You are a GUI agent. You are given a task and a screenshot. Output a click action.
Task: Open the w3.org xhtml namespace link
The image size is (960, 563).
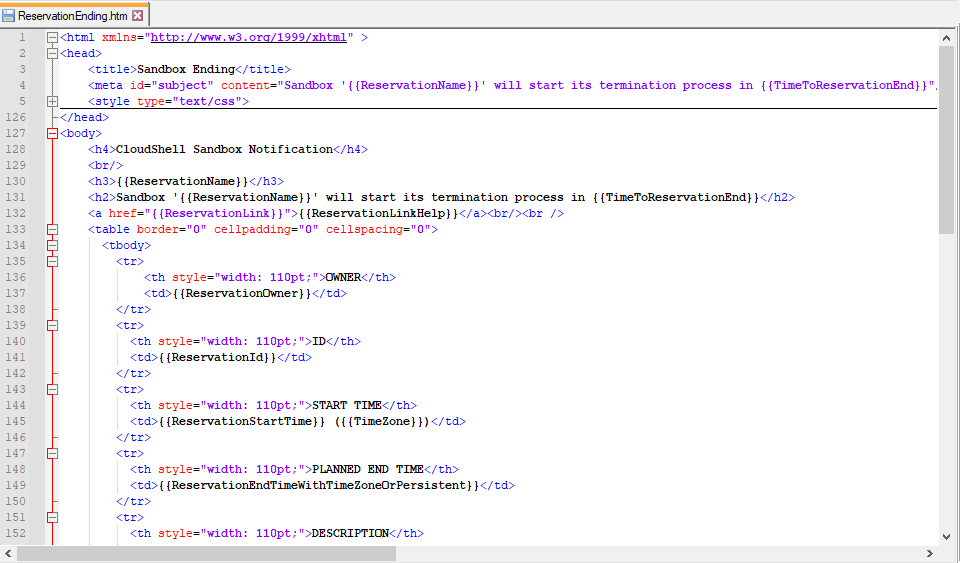[x=249, y=37]
